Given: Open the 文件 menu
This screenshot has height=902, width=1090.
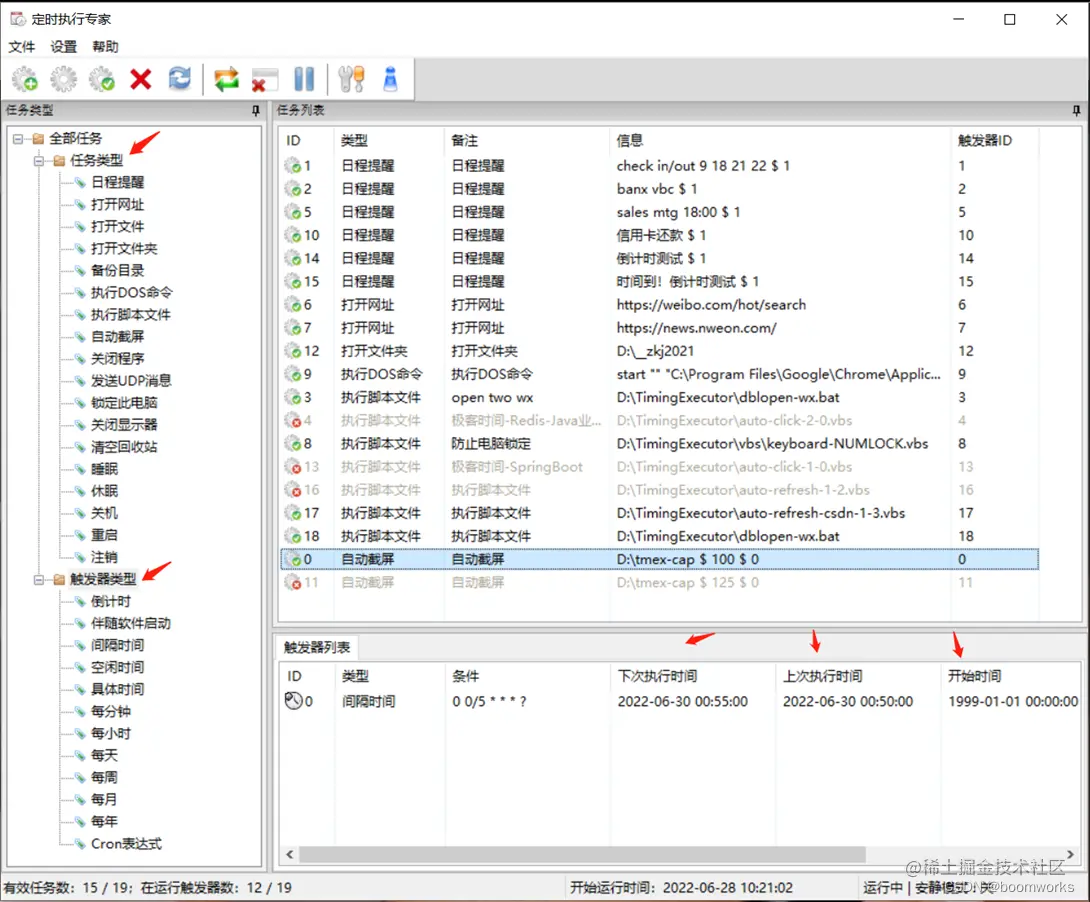Looking at the screenshot, I should [22, 47].
